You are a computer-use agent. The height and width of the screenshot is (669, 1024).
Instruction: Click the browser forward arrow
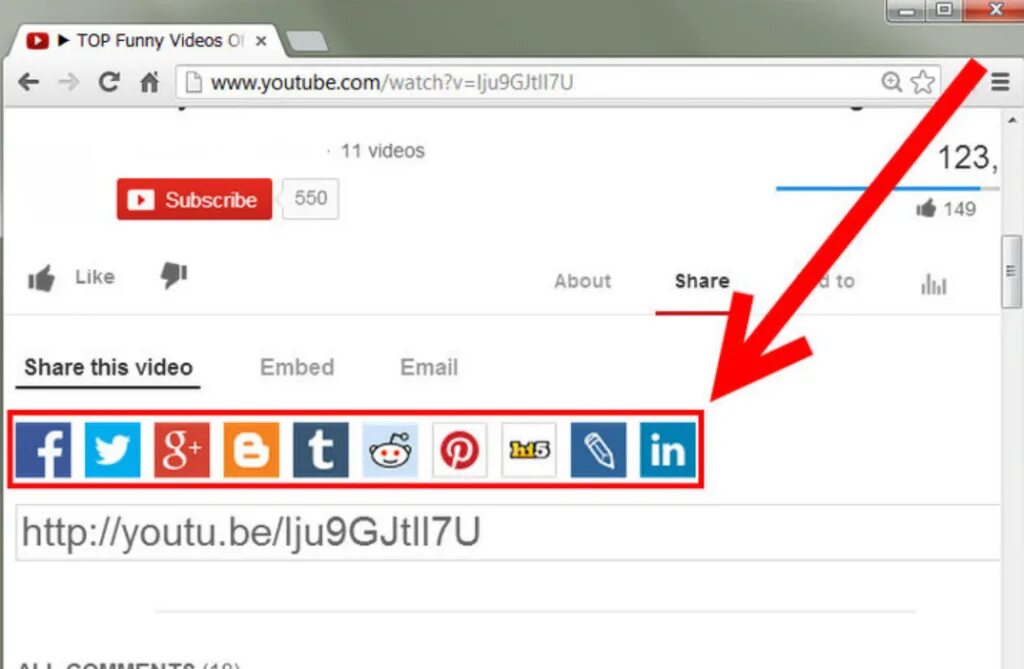(69, 82)
